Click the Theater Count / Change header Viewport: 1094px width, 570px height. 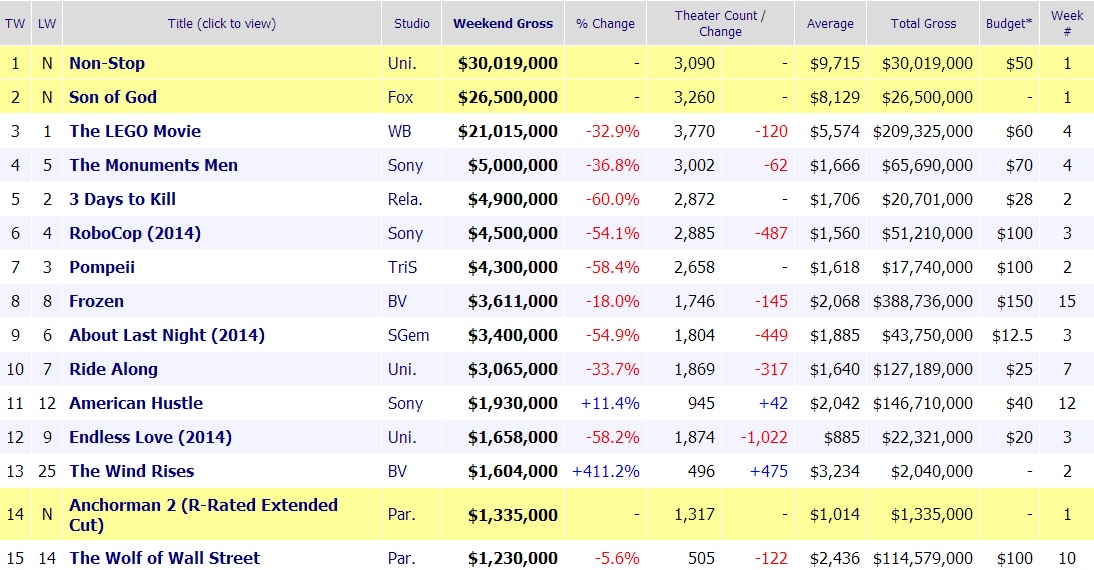point(720,23)
